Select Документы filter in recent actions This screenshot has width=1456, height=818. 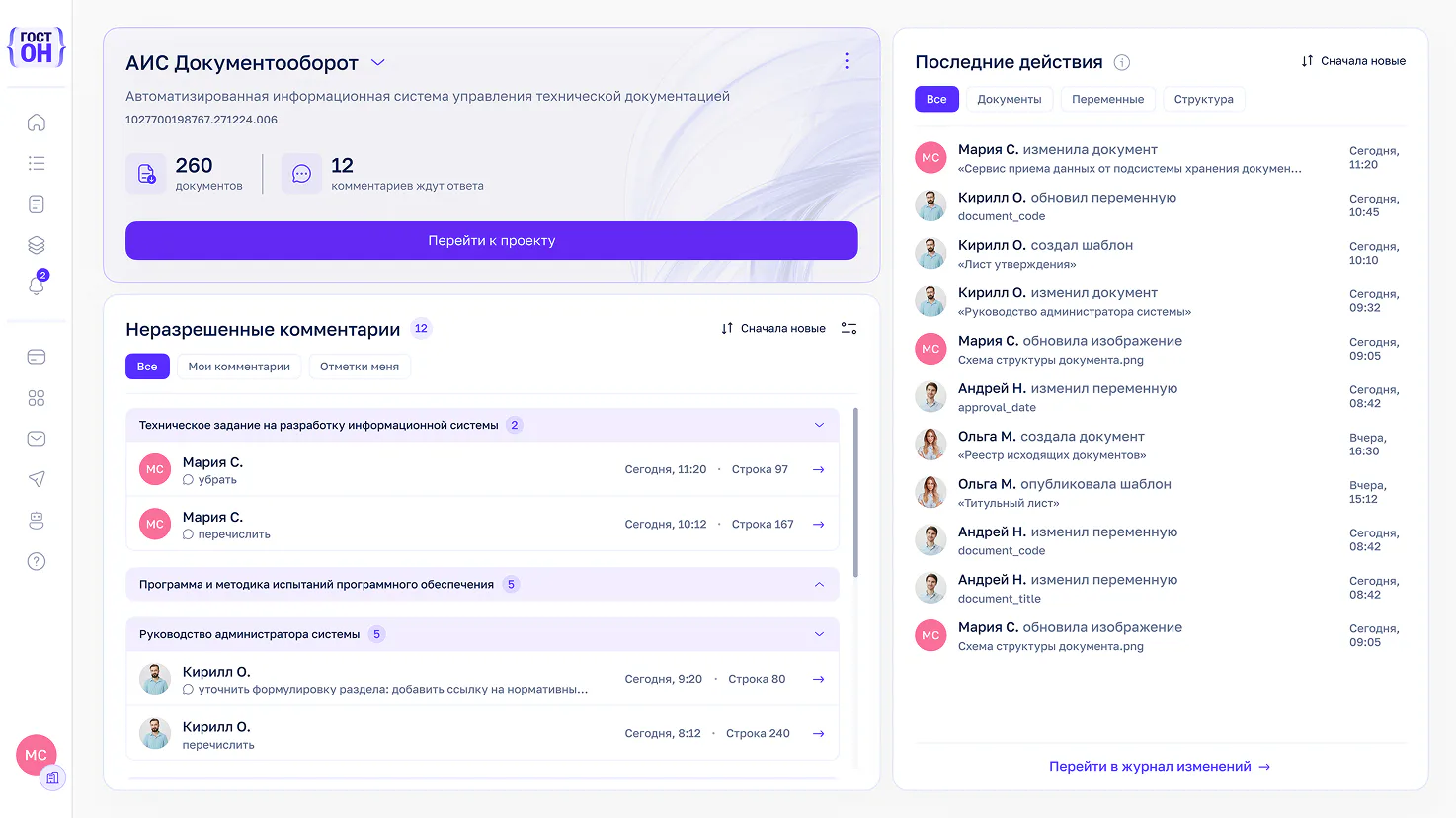pyautogui.click(x=1010, y=99)
